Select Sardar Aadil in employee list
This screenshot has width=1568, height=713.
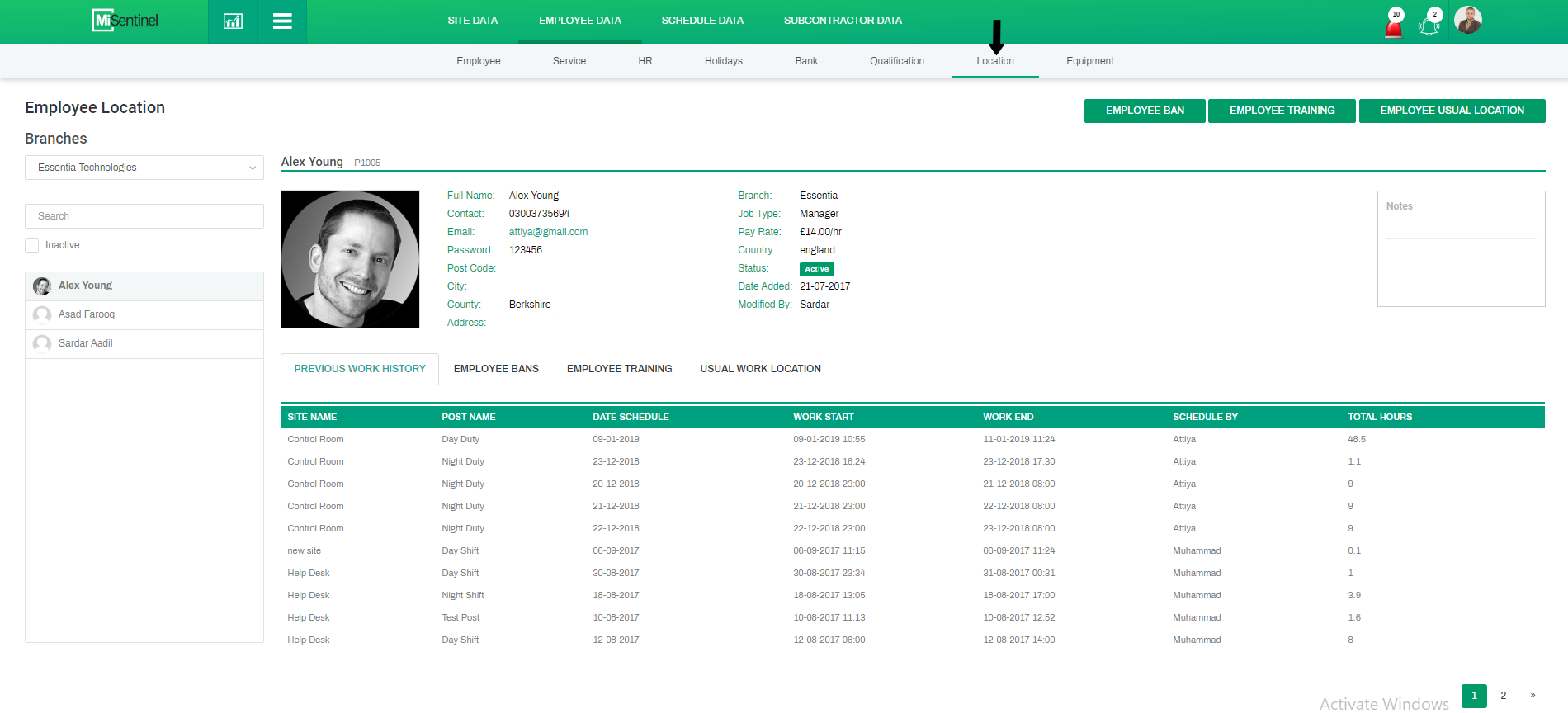pyautogui.click(x=144, y=344)
